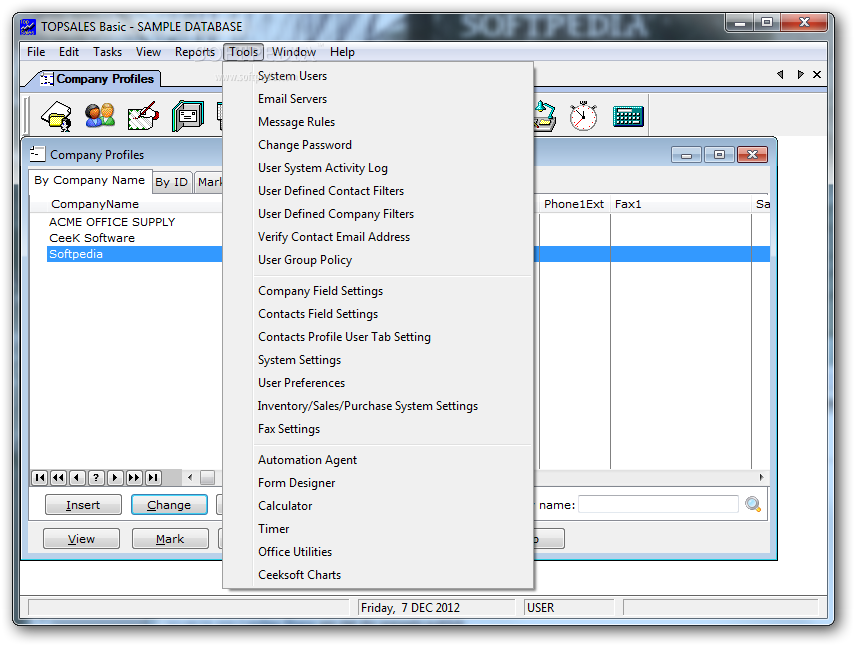Choose Change Password
Image resolution: width=855 pixels, height=646 pixels.
point(378,144)
